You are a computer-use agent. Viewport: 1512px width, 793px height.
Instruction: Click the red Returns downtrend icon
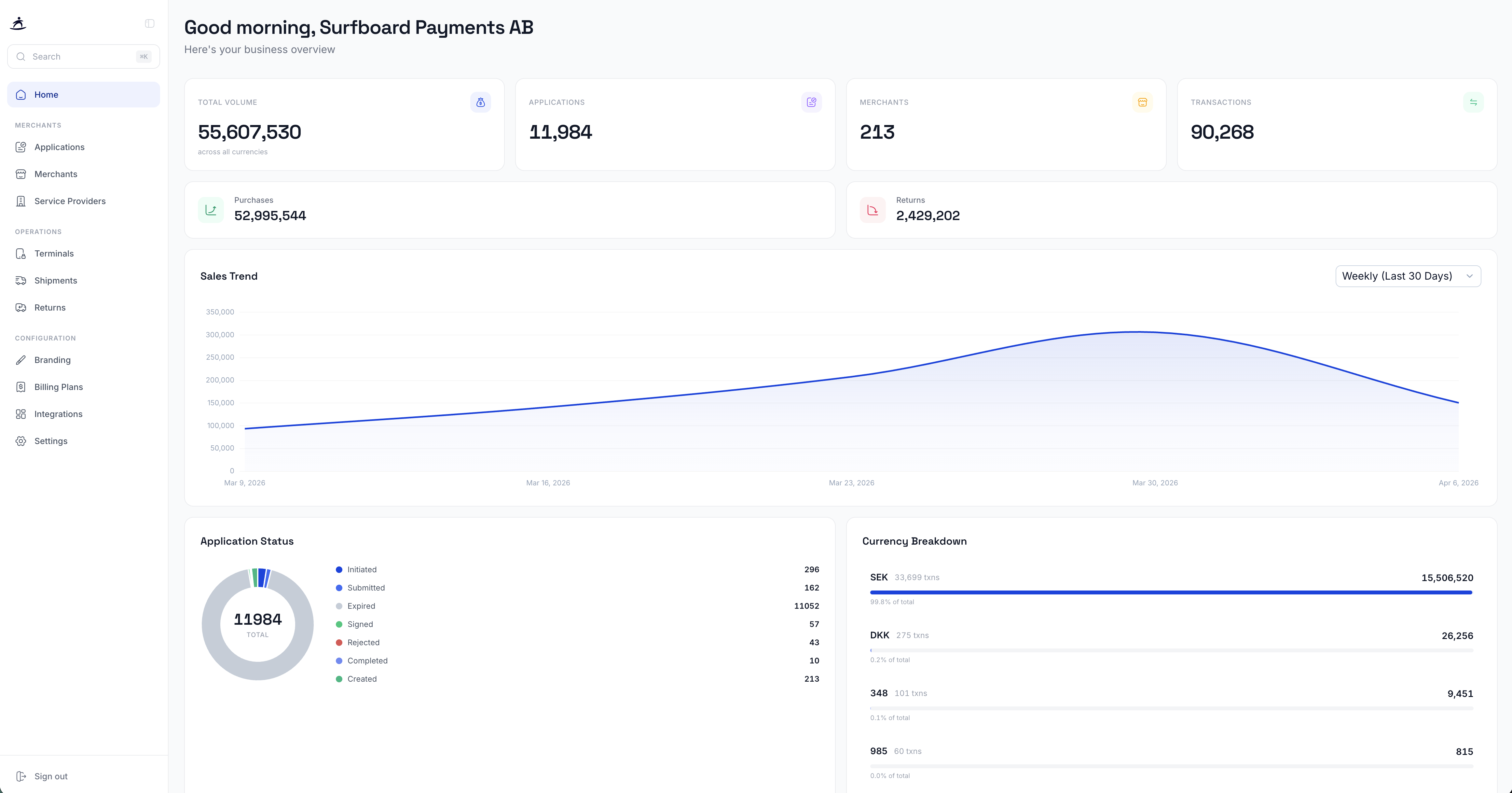coord(873,210)
